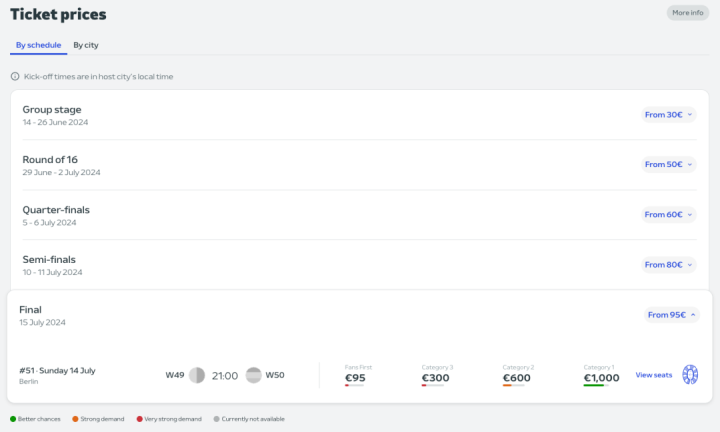Click the stadium seat map icon
The height and width of the screenshot is (432, 720).
(690, 375)
